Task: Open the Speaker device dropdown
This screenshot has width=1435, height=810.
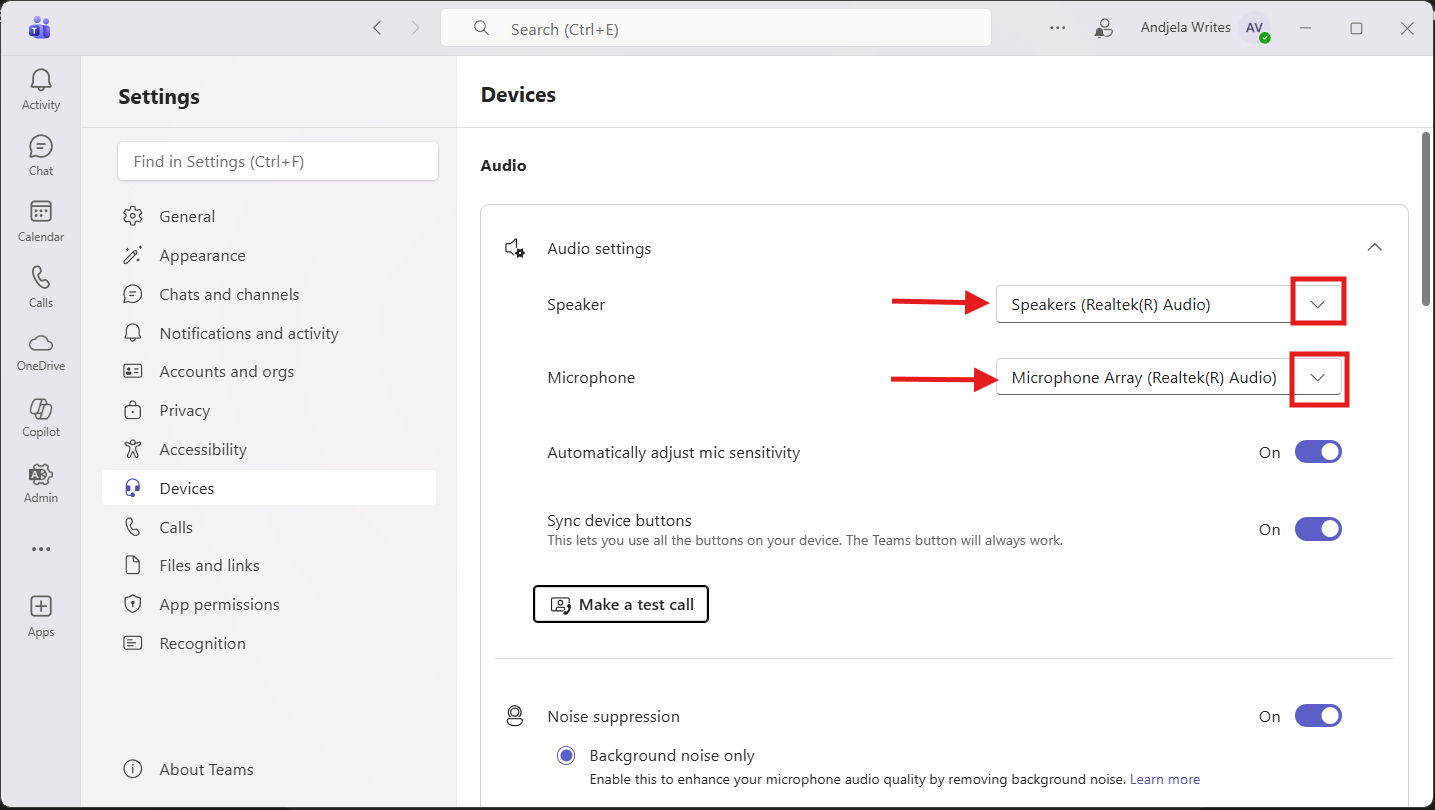Action: coord(1317,304)
